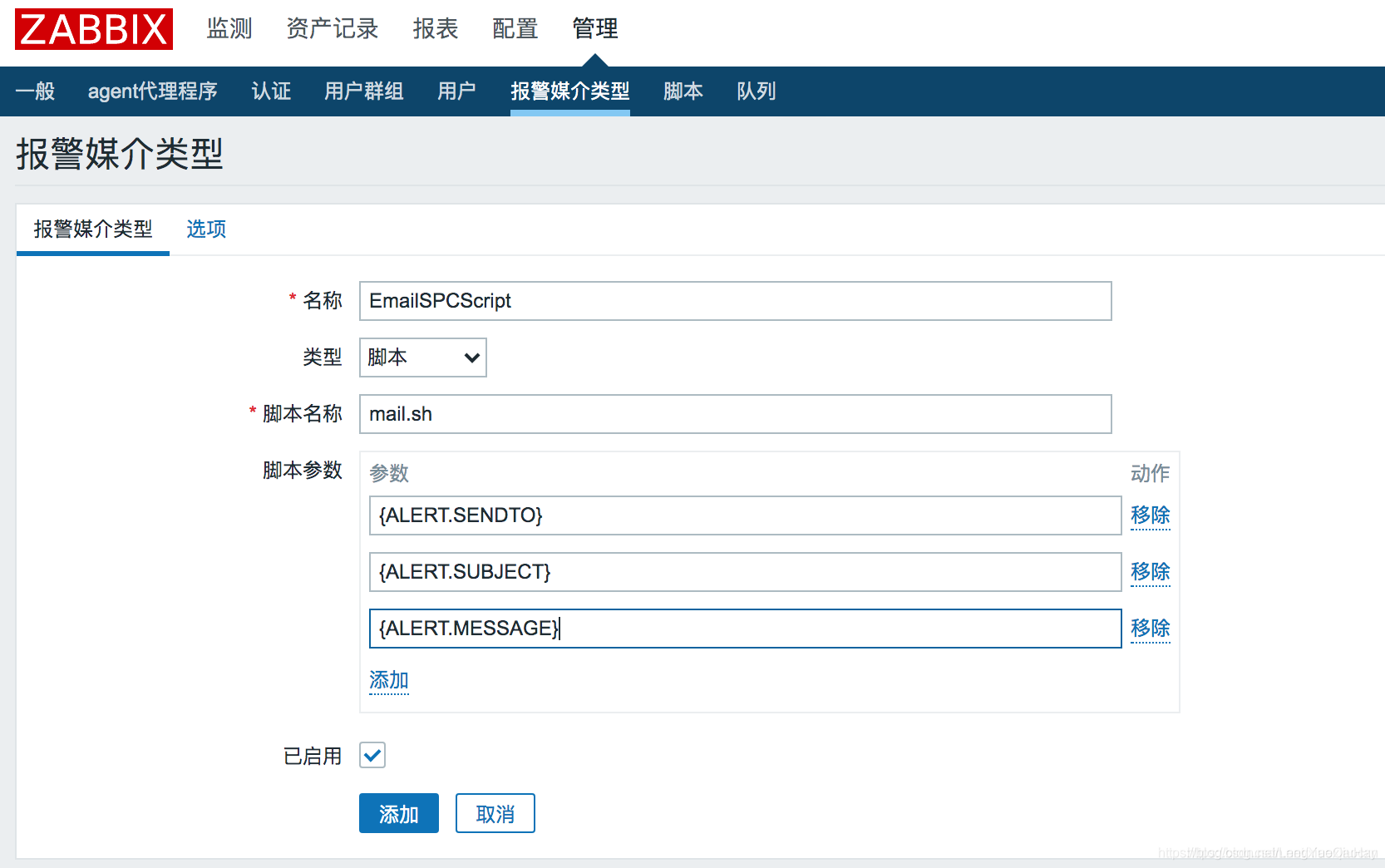Go to agent代理程序 submenu
1385x868 pixels.
153,91
